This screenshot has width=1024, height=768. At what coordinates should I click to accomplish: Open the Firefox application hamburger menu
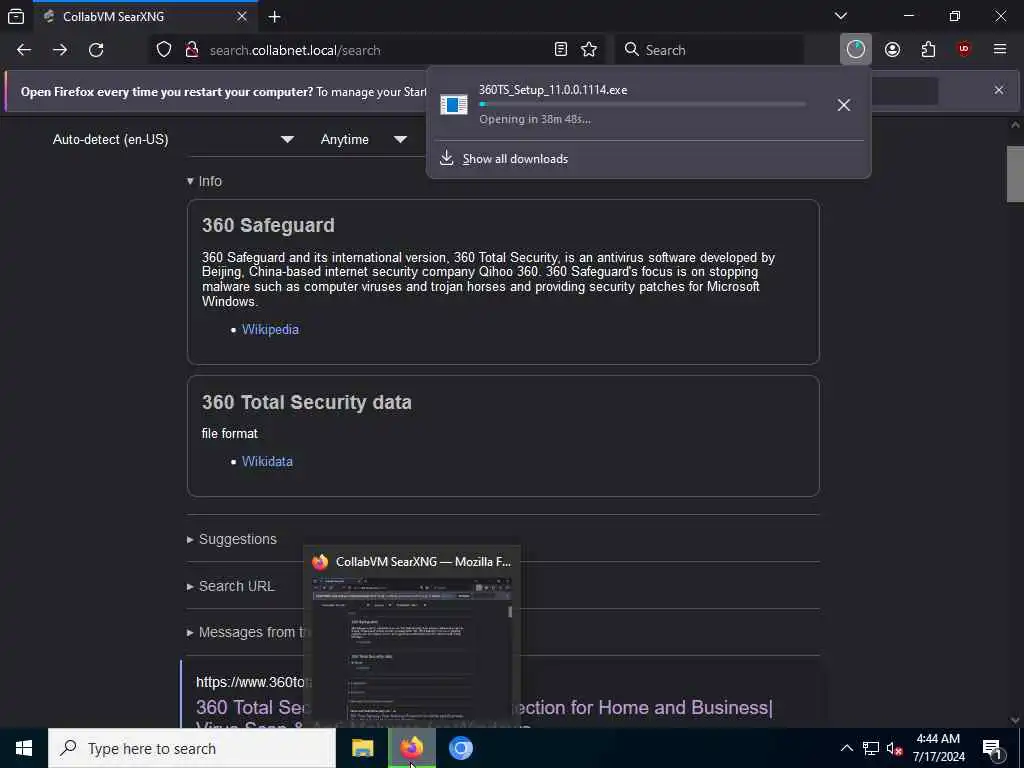1000,50
